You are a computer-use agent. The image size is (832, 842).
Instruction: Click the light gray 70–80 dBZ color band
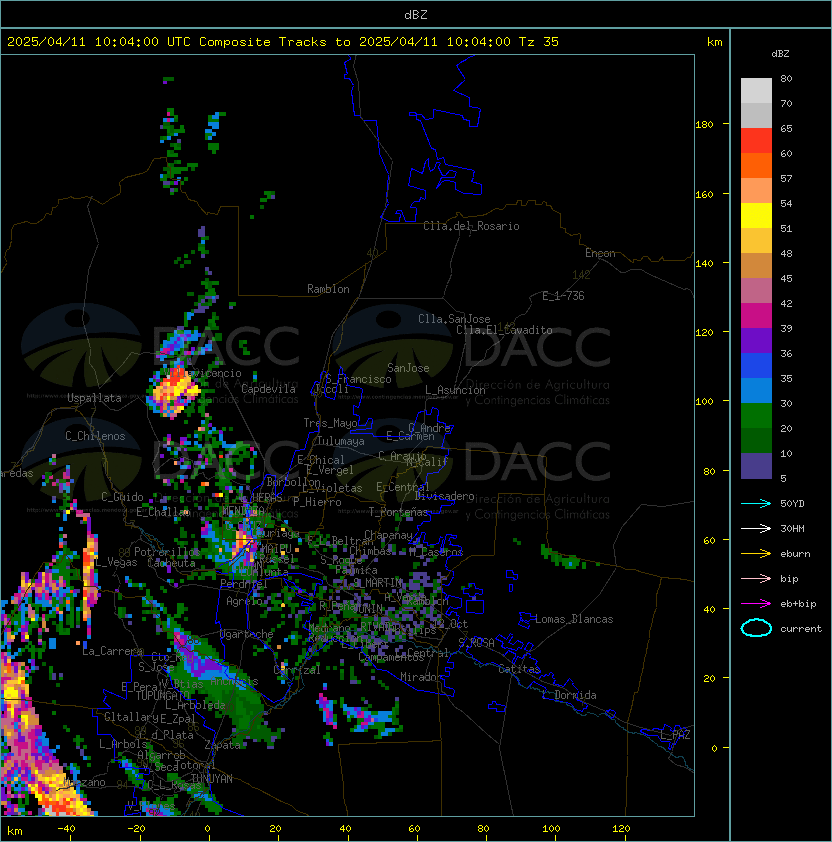coord(756,90)
